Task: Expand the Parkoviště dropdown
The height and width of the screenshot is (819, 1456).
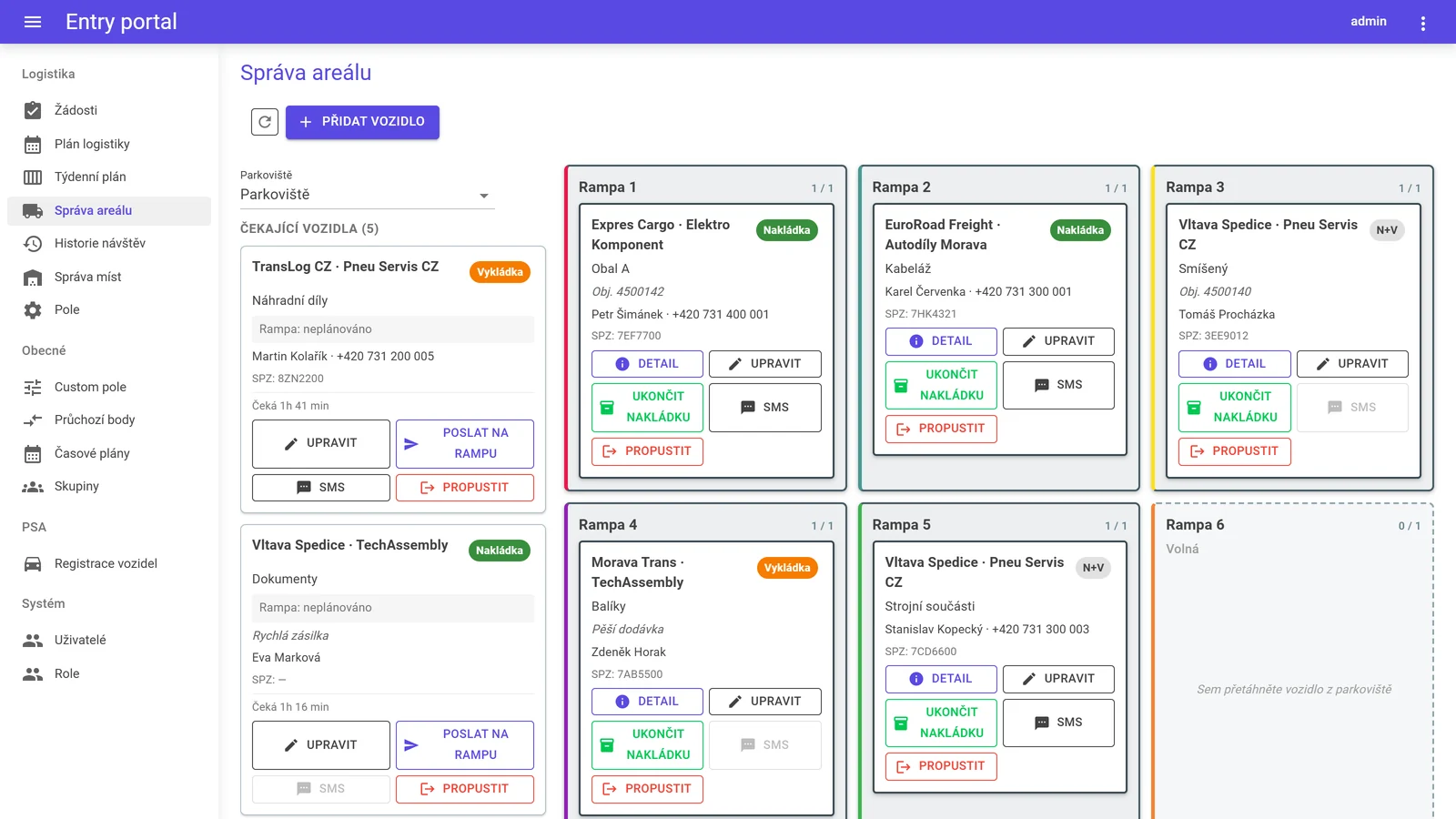Action: click(368, 195)
